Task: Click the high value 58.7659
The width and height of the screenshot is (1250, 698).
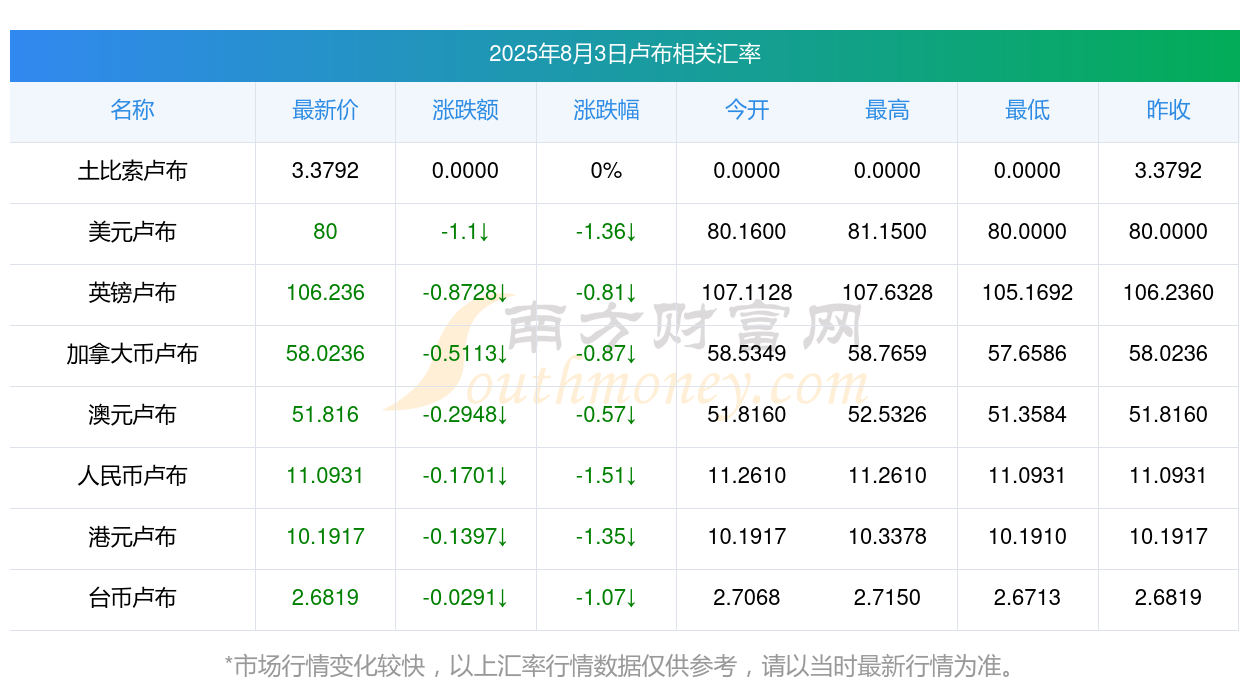Action: point(887,354)
